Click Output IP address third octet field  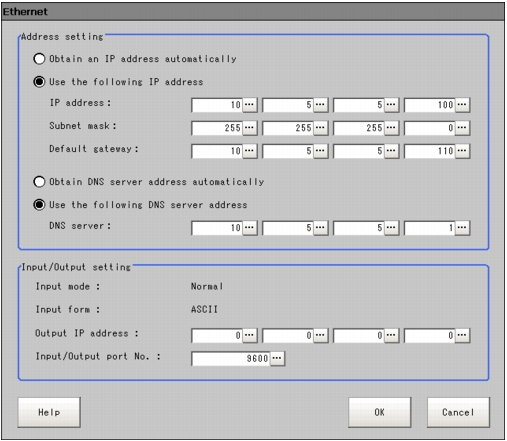pyautogui.click(x=359, y=336)
